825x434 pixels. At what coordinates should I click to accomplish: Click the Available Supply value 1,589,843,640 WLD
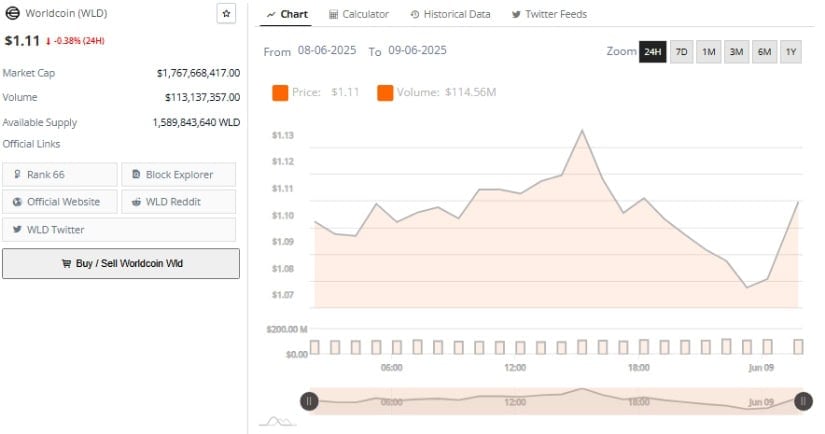pos(196,123)
